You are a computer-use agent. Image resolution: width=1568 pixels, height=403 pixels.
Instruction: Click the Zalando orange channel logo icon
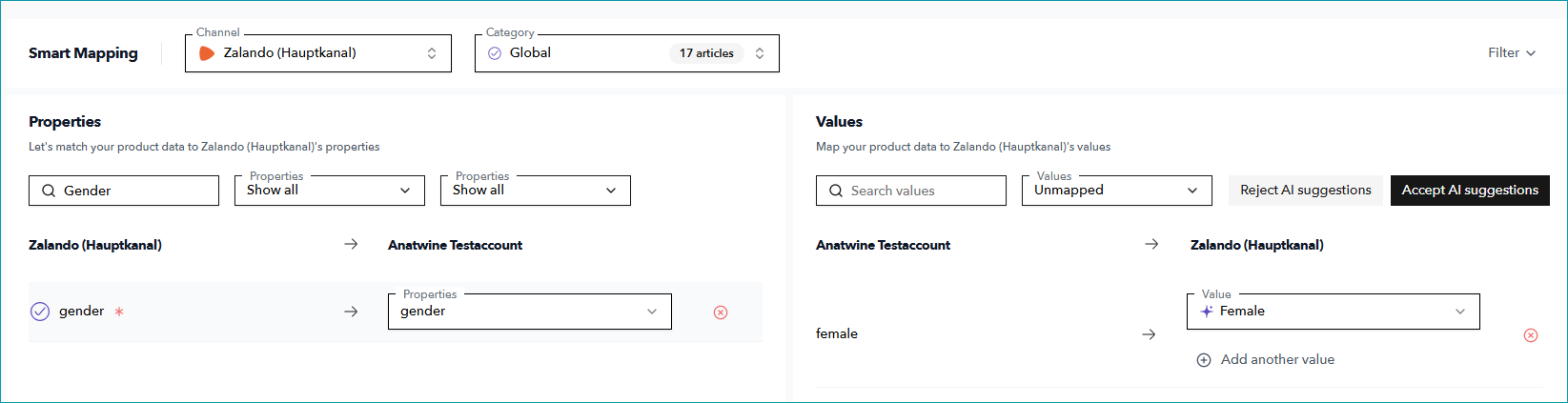(x=206, y=53)
